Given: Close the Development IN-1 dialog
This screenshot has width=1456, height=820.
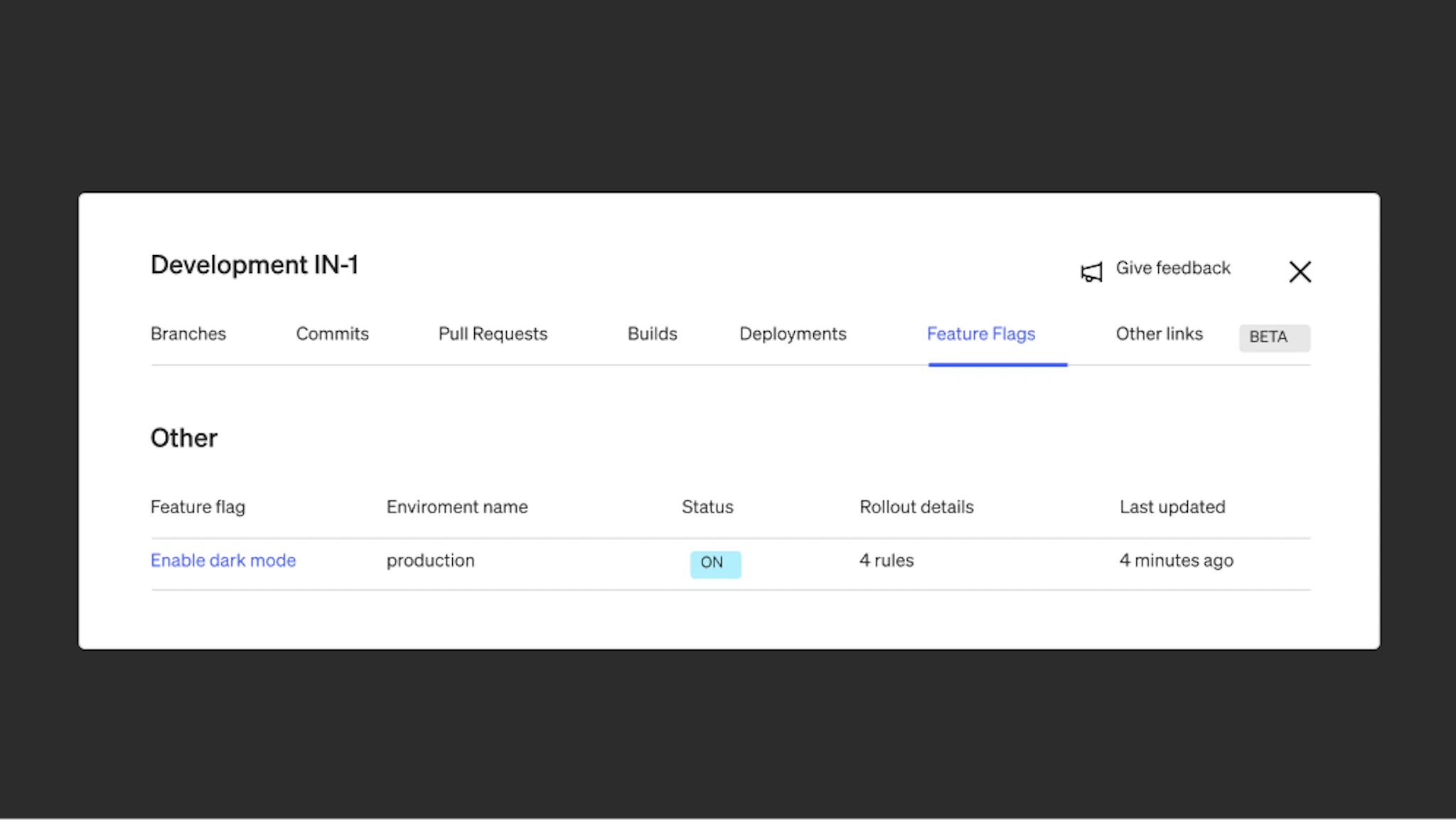Looking at the screenshot, I should click(x=1300, y=271).
